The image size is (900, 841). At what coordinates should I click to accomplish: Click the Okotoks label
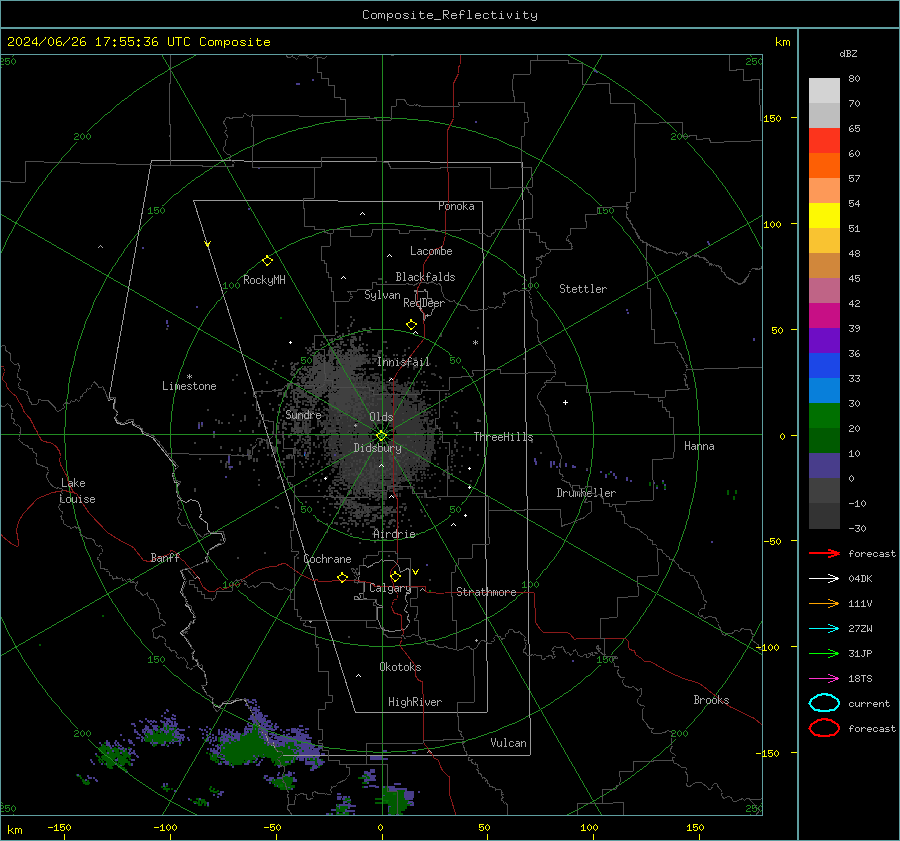point(400,667)
